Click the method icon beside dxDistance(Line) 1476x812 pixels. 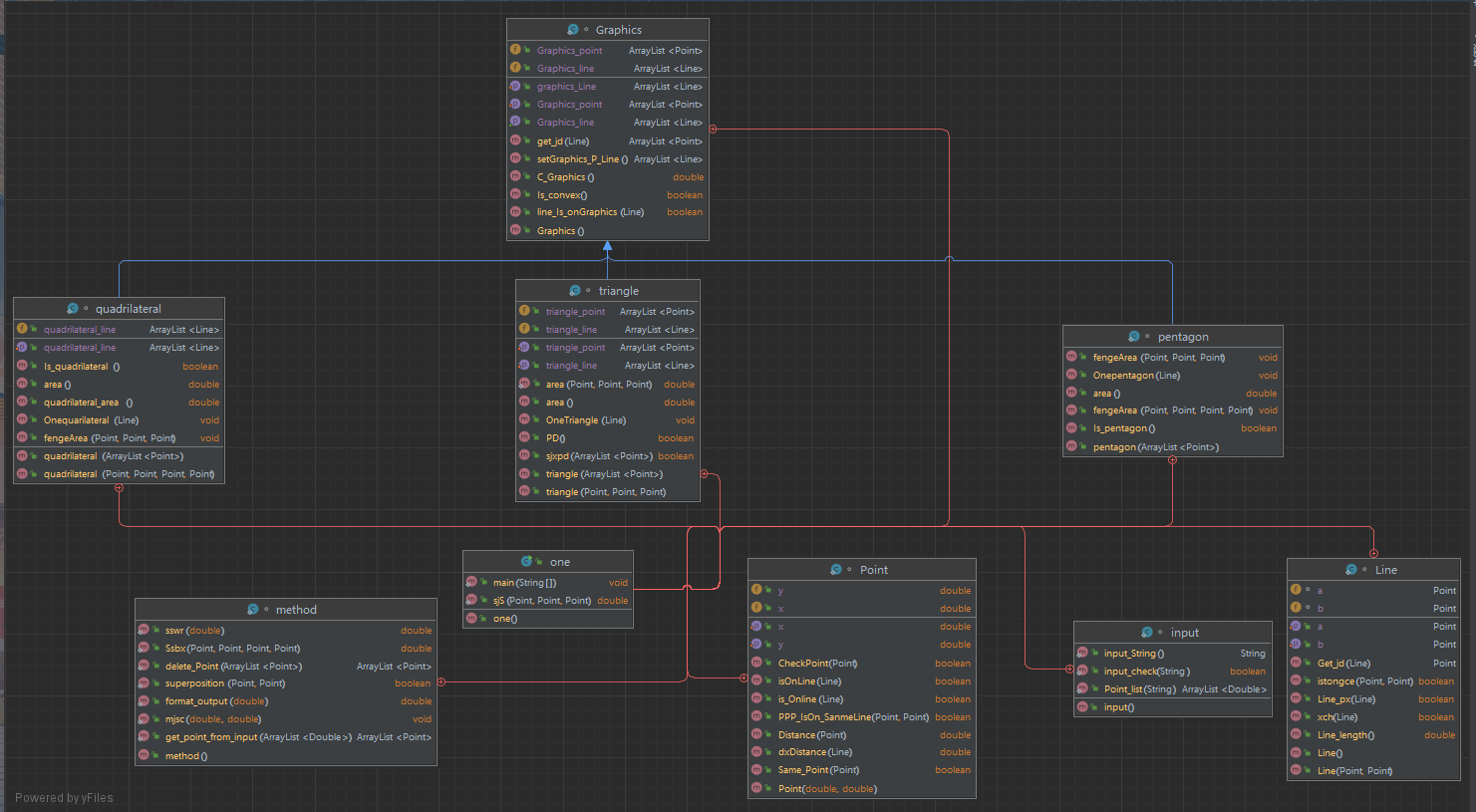[756, 751]
